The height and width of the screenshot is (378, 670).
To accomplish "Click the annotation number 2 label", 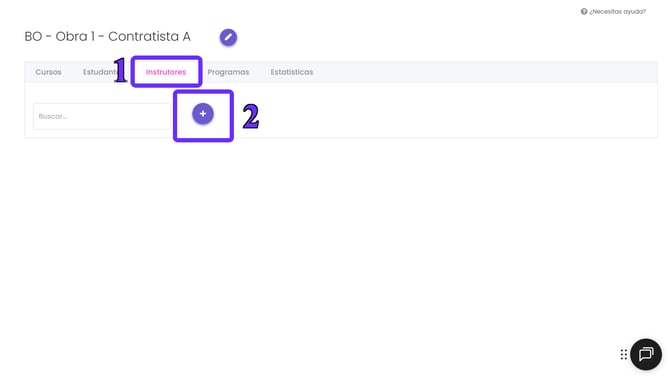I will pyautogui.click(x=251, y=116).
